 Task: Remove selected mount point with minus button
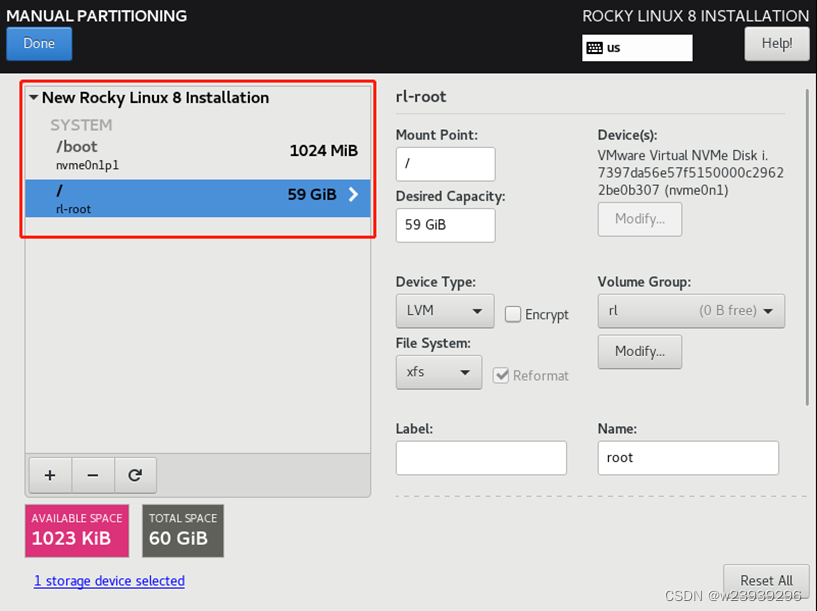[x=93, y=475]
